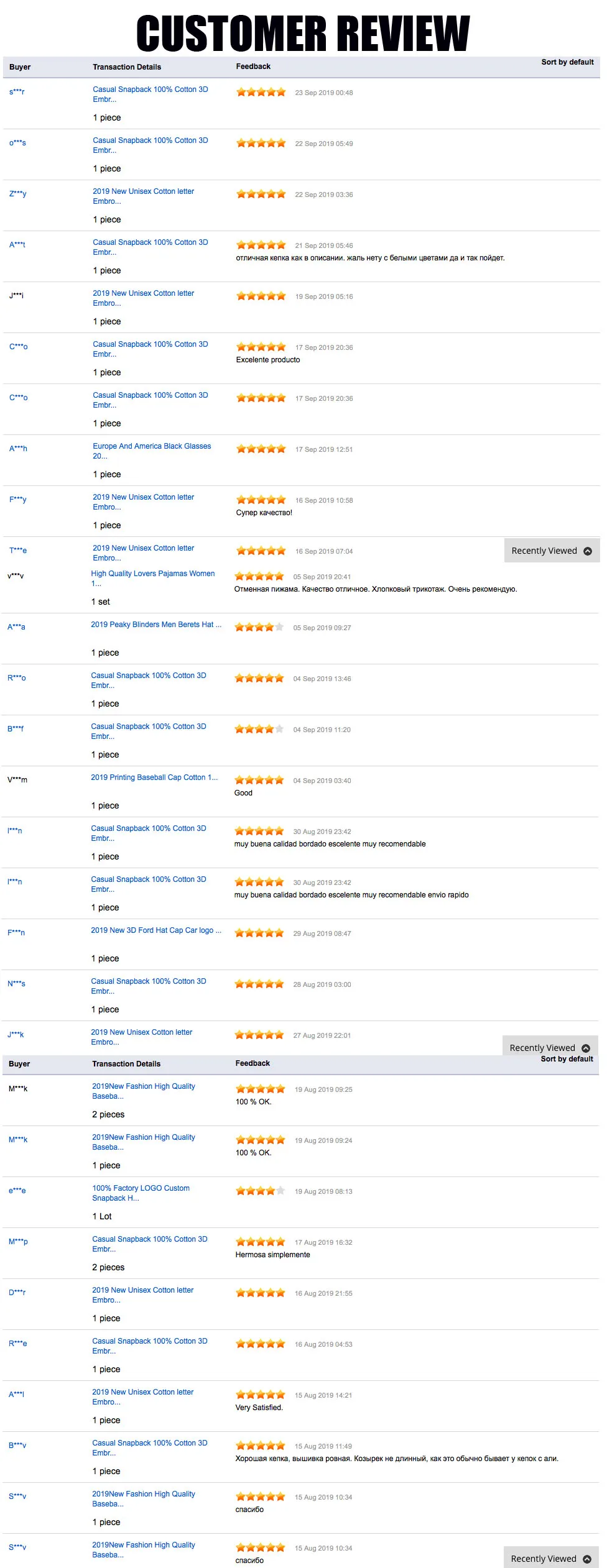Click the Feedback column header
This screenshot has height=1568, width=607.
point(253,66)
